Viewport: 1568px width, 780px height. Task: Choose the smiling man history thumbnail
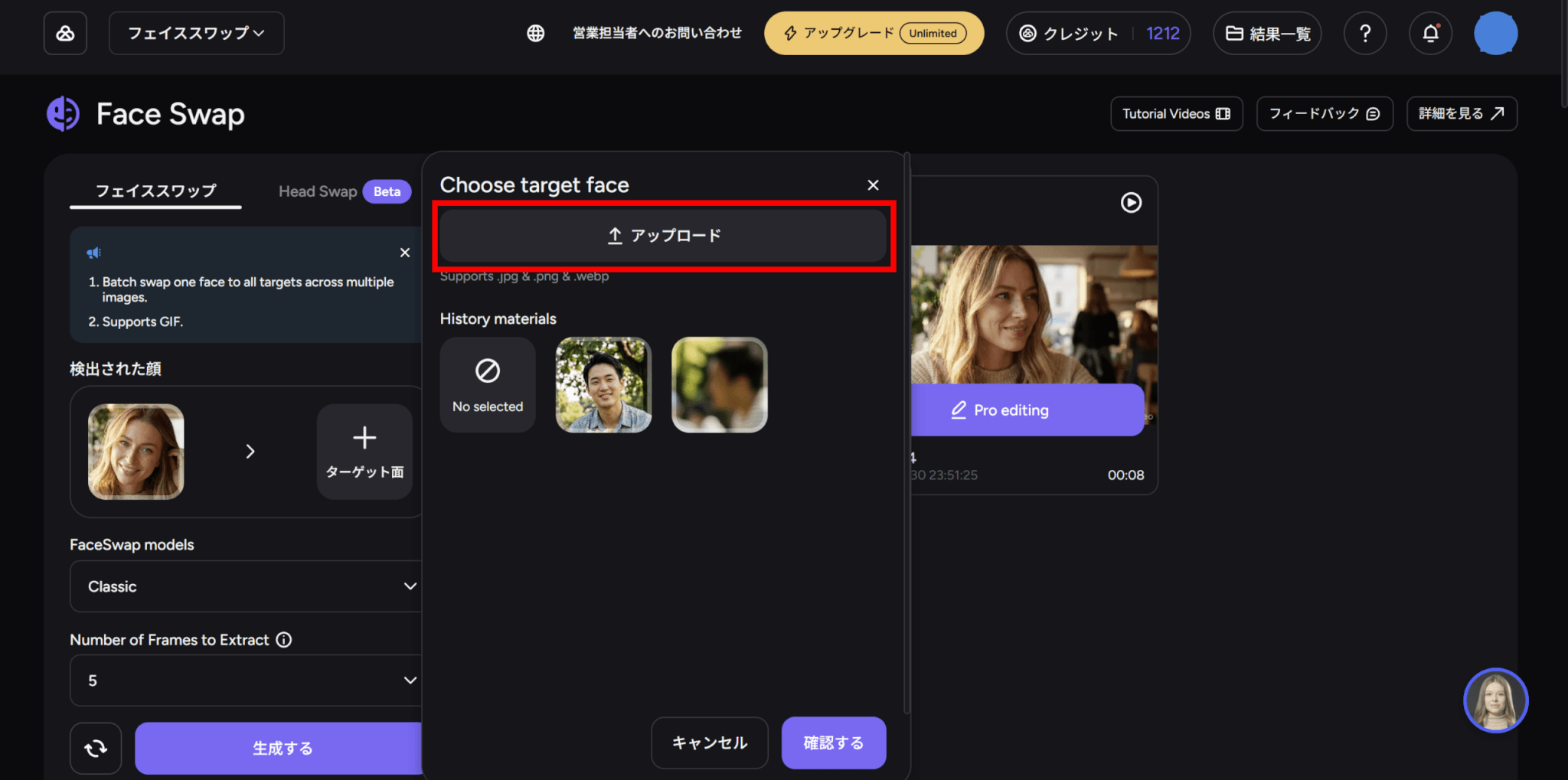[603, 385]
